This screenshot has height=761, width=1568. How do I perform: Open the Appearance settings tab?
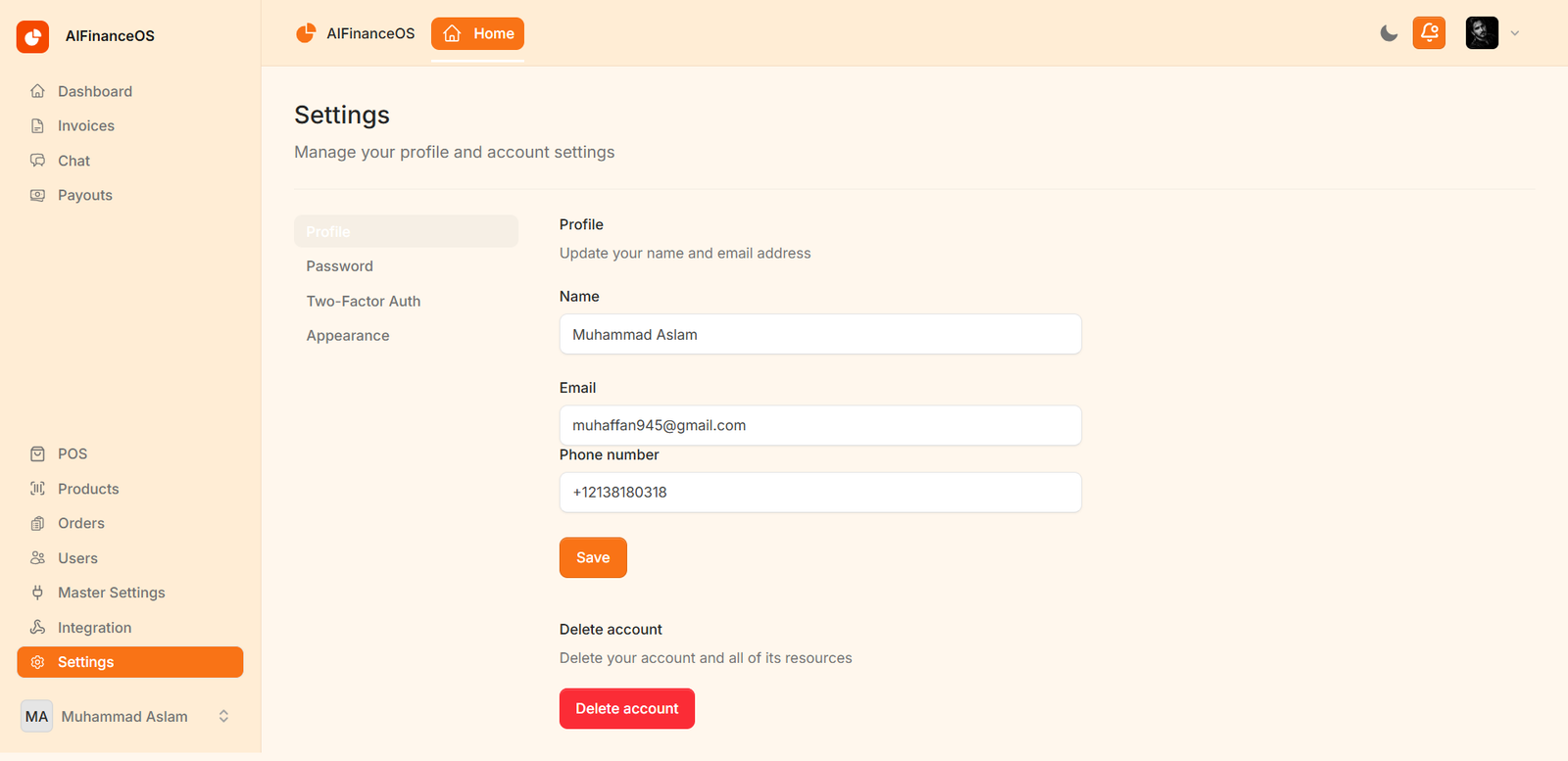click(x=406, y=336)
